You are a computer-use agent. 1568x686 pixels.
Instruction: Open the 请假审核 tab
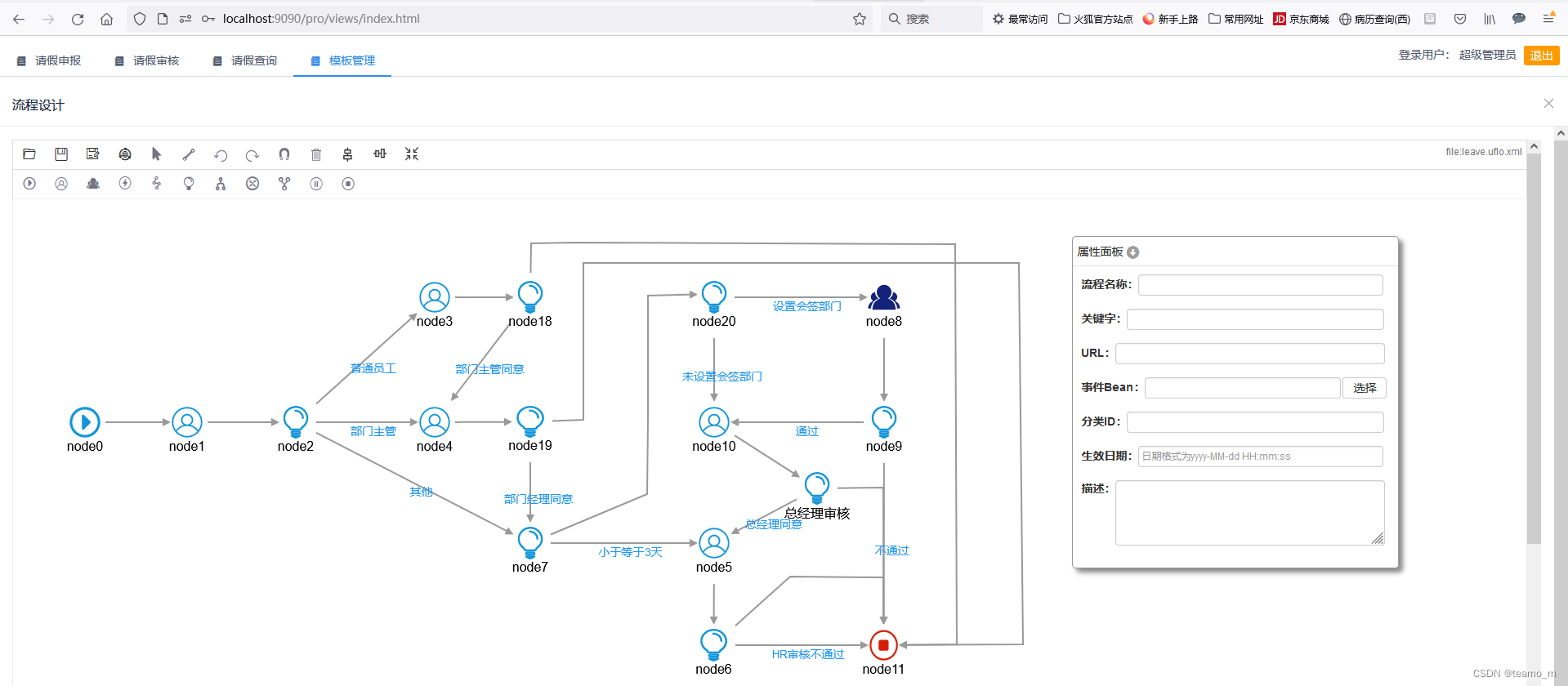147,60
